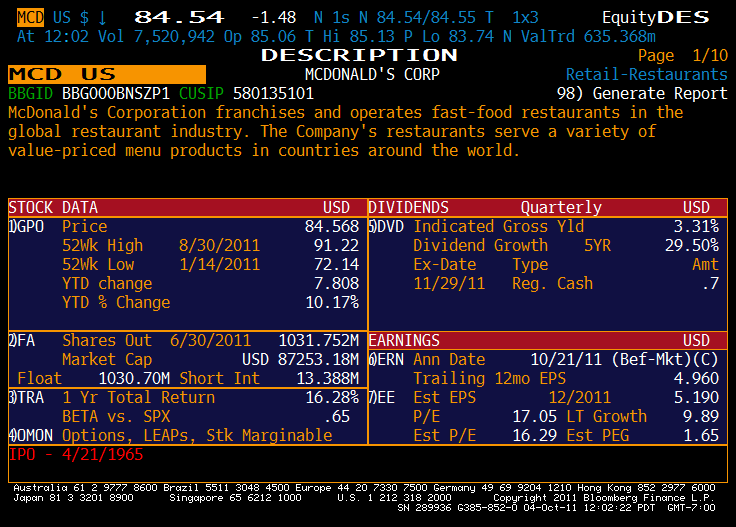Viewport: 736px width, 527px height.
Task: Click the Est PEG value 1.65
Action: coord(701,435)
